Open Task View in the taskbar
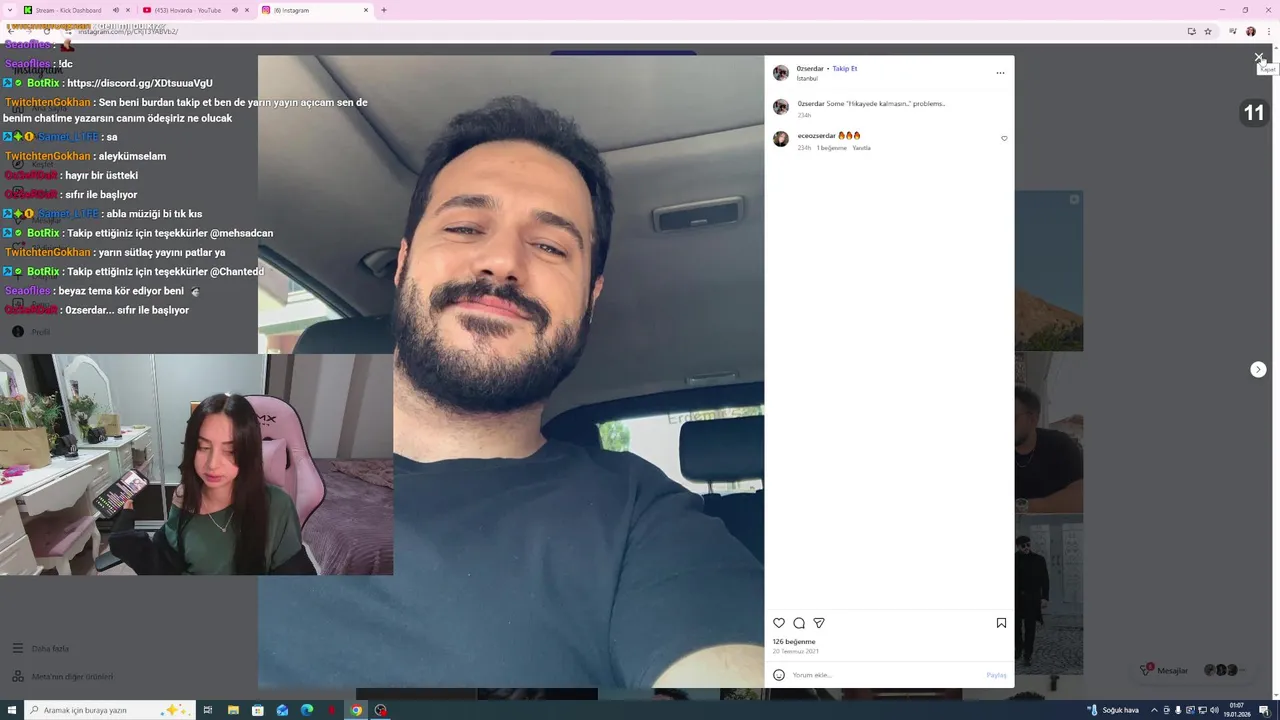The image size is (1280, 720). coord(208,710)
